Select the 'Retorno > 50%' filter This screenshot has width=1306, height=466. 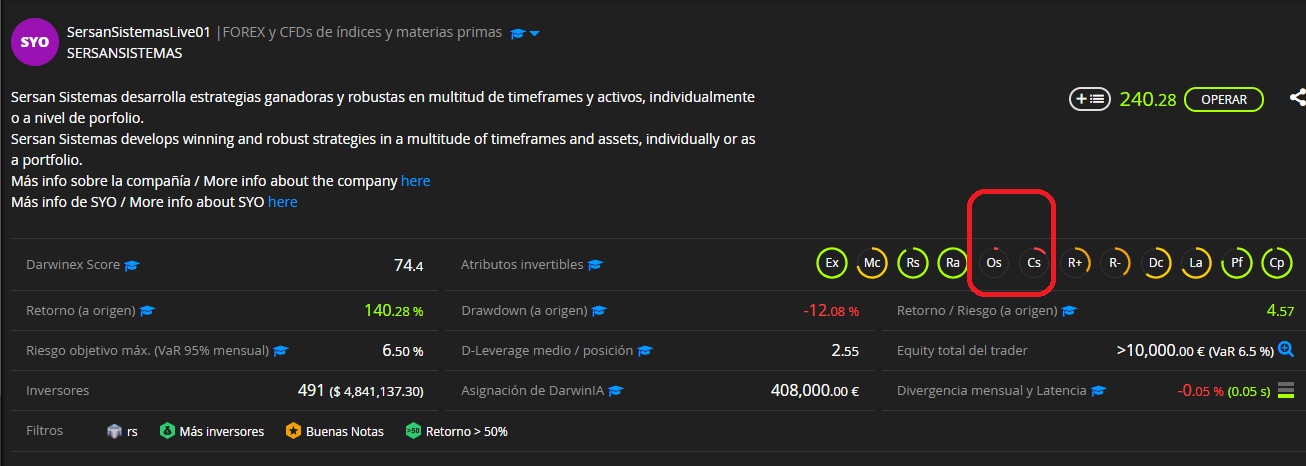457,432
